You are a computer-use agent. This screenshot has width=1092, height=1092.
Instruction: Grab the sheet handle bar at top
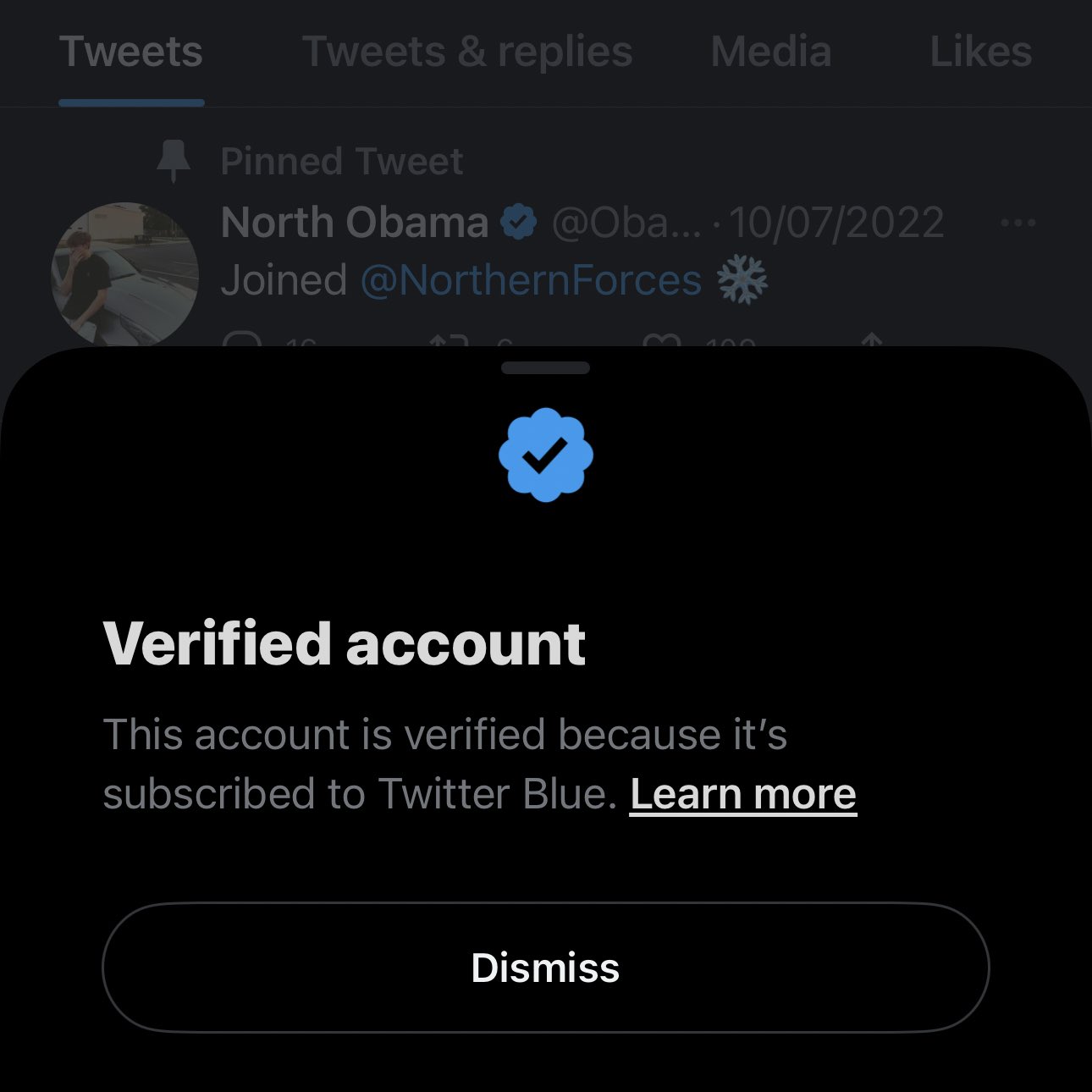[545, 368]
